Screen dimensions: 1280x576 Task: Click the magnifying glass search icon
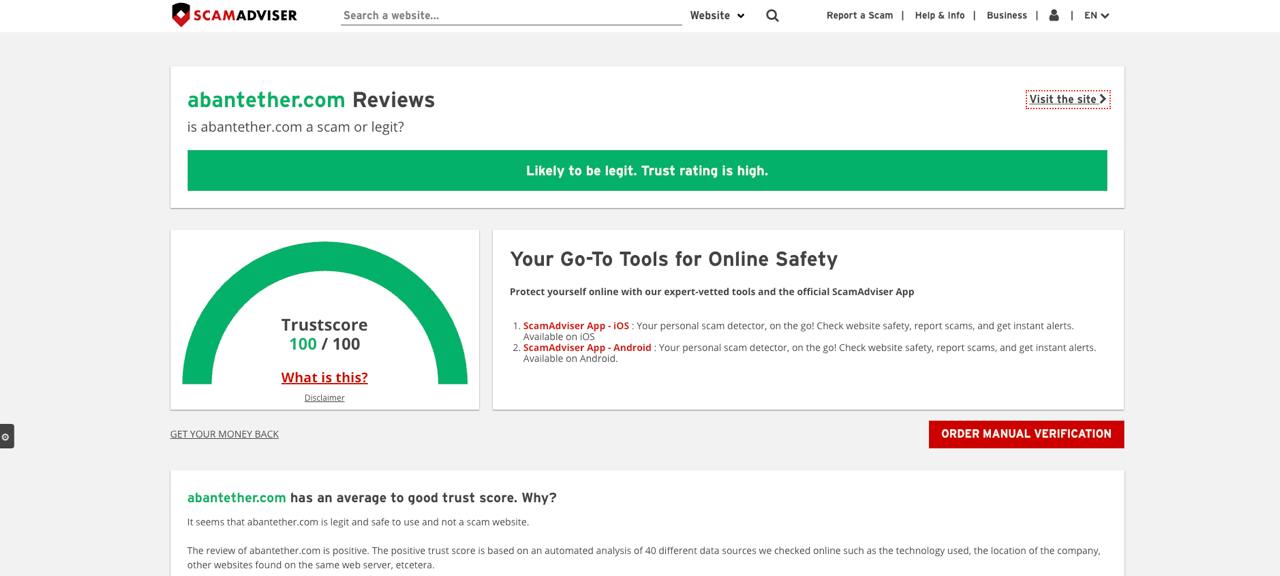click(x=772, y=15)
